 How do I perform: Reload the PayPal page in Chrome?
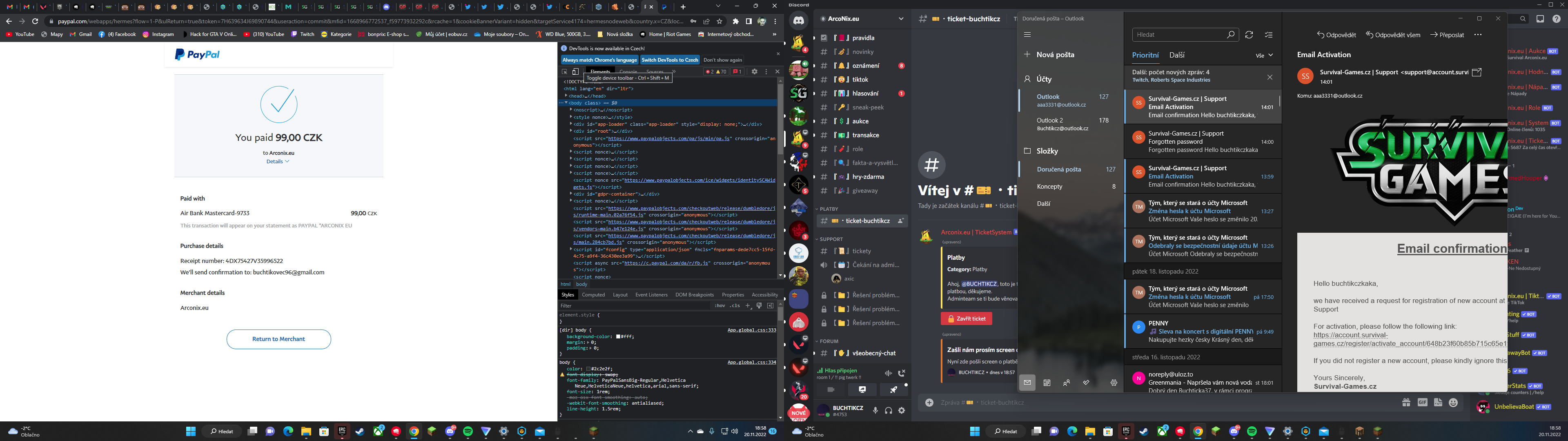[35, 21]
